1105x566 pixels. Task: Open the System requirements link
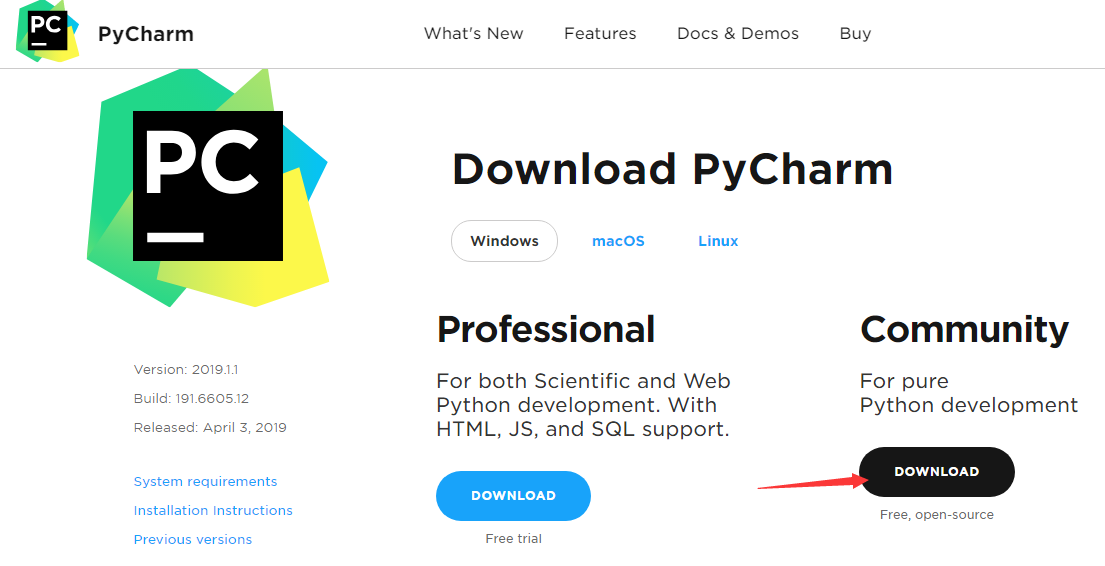point(205,481)
